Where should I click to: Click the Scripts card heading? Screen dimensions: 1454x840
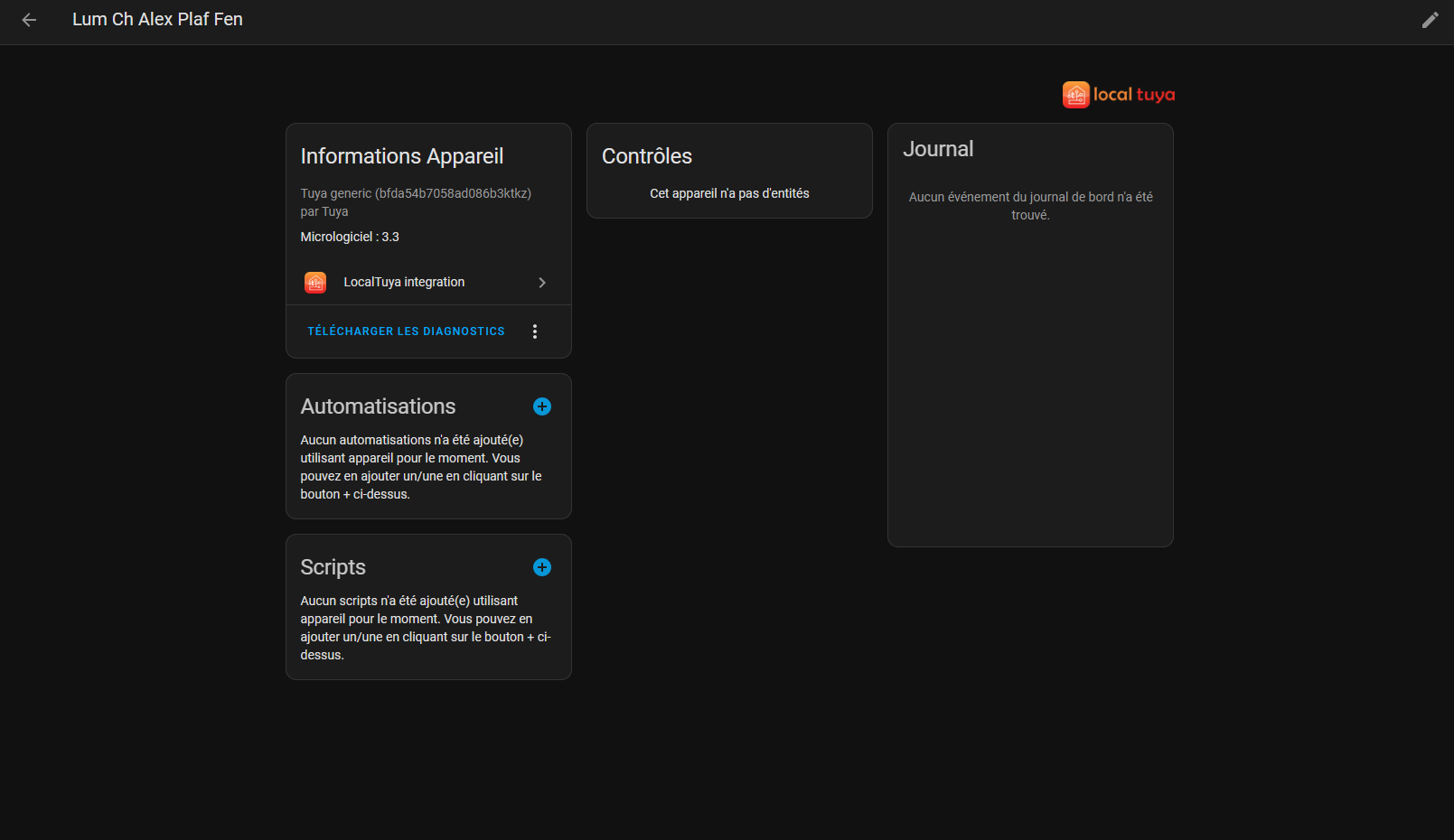(333, 567)
